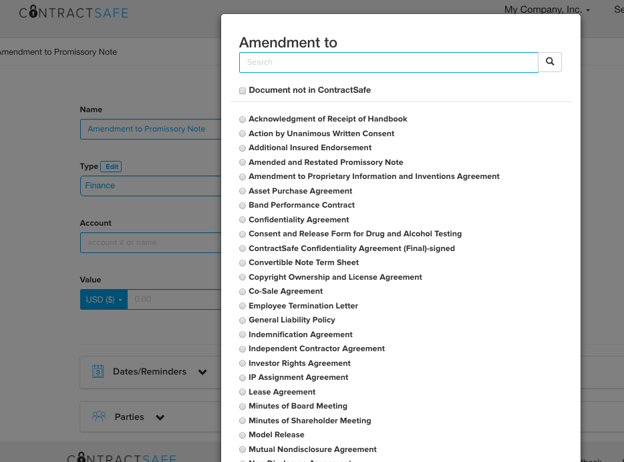Viewport: 624px width, 462px height.
Task: Select General Liability Policy option
Action: point(242,320)
